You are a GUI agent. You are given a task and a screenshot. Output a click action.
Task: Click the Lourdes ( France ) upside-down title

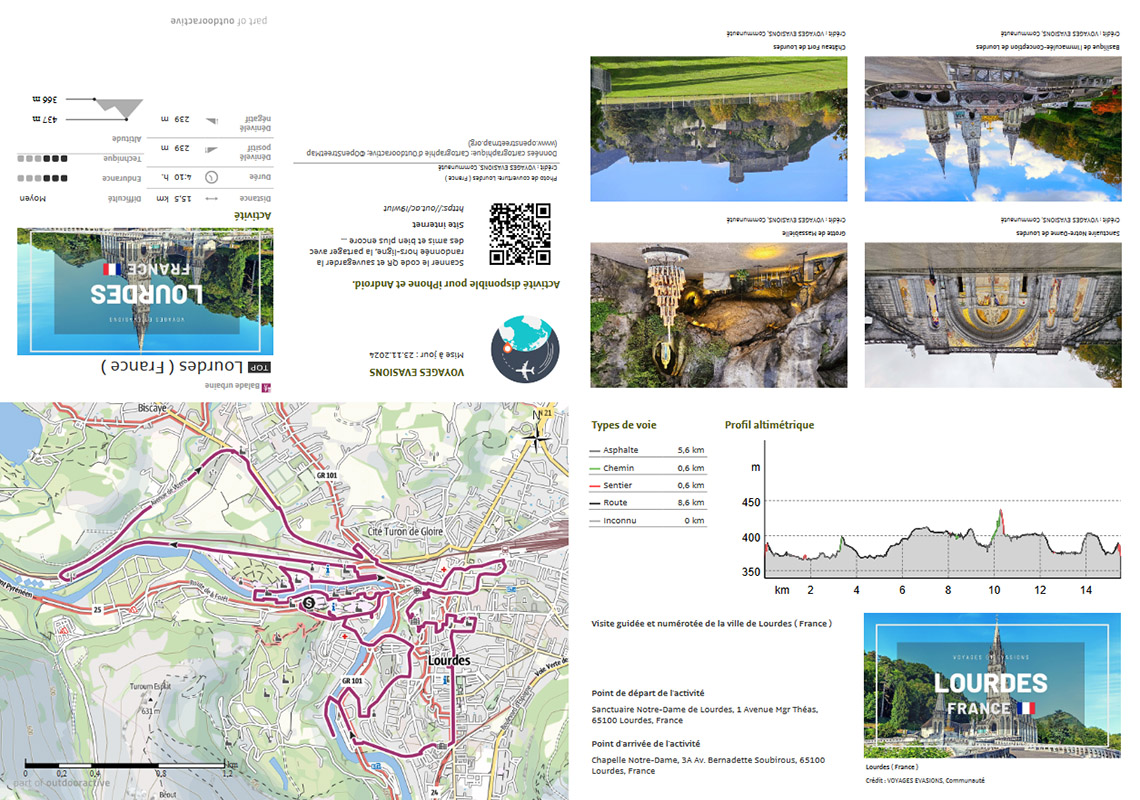coord(172,366)
